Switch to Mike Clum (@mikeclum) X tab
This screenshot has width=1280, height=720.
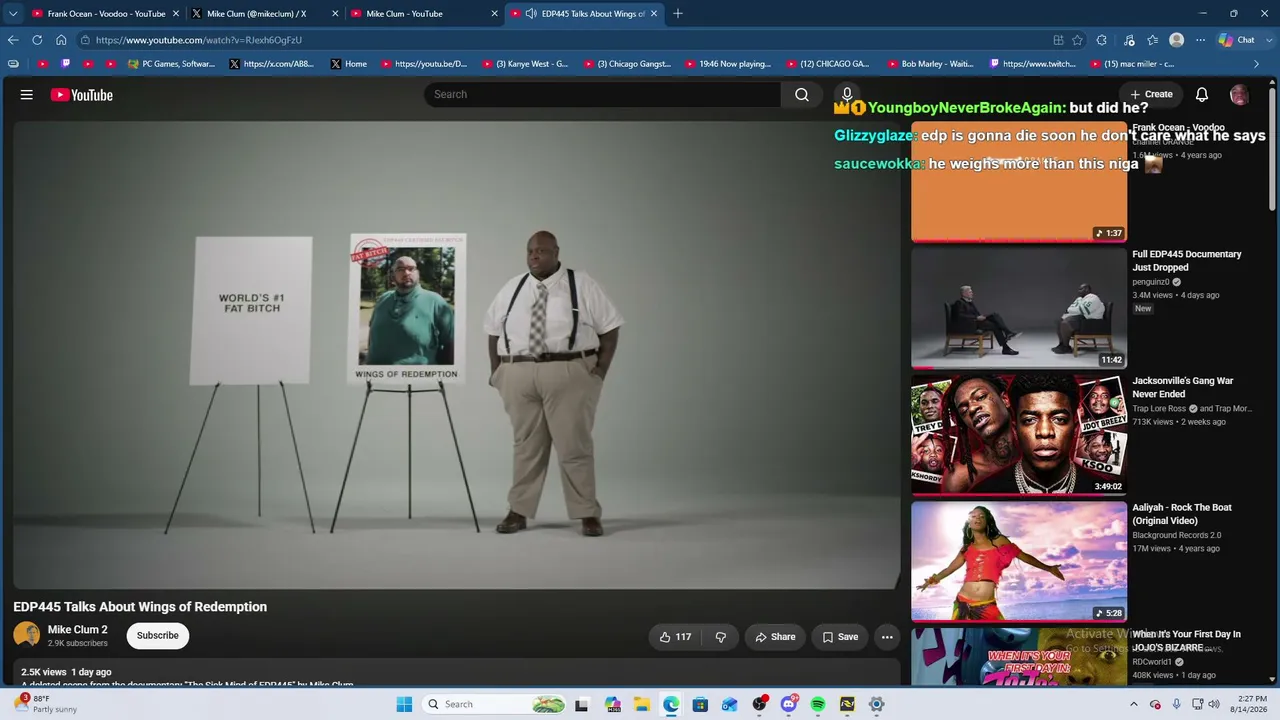click(x=264, y=14)
